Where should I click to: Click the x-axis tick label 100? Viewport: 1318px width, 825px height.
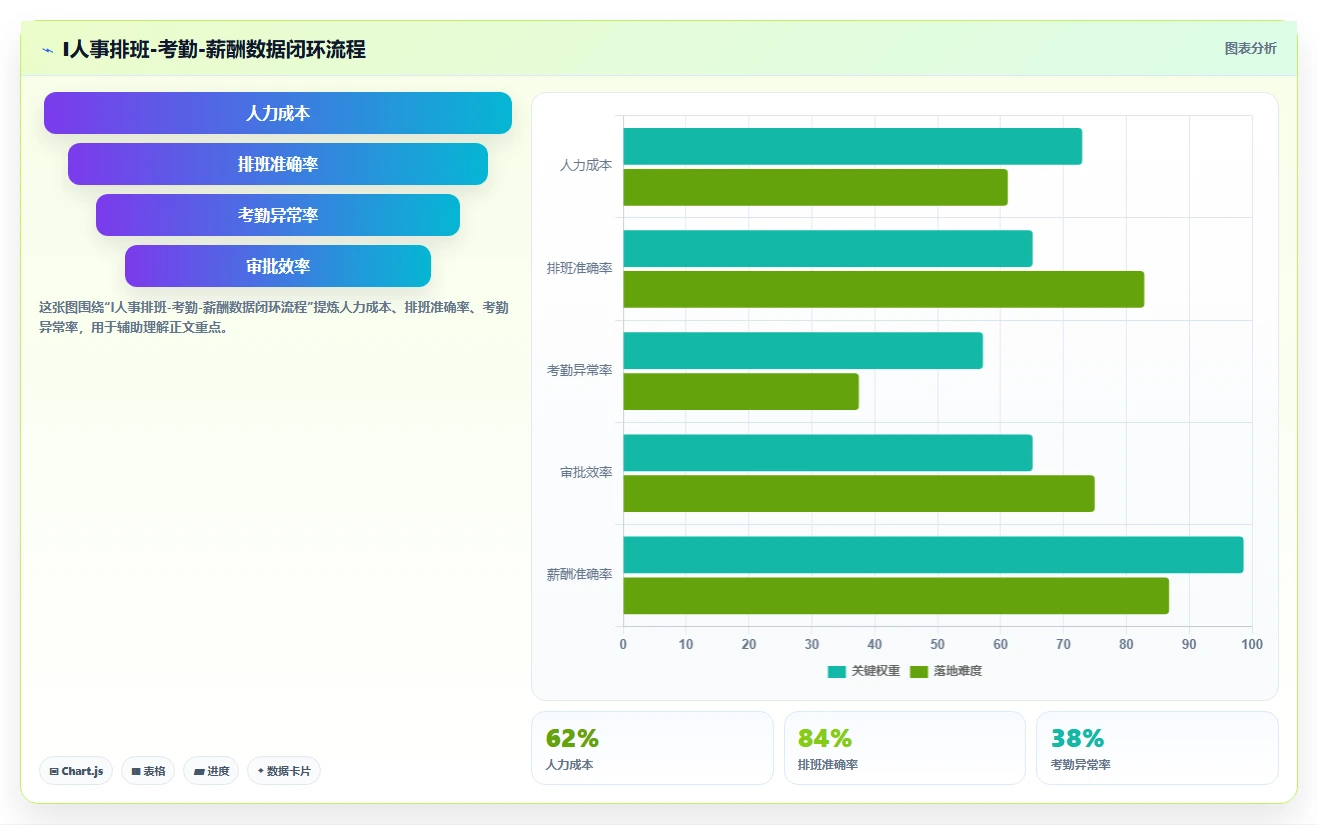tap(1252, 644)
